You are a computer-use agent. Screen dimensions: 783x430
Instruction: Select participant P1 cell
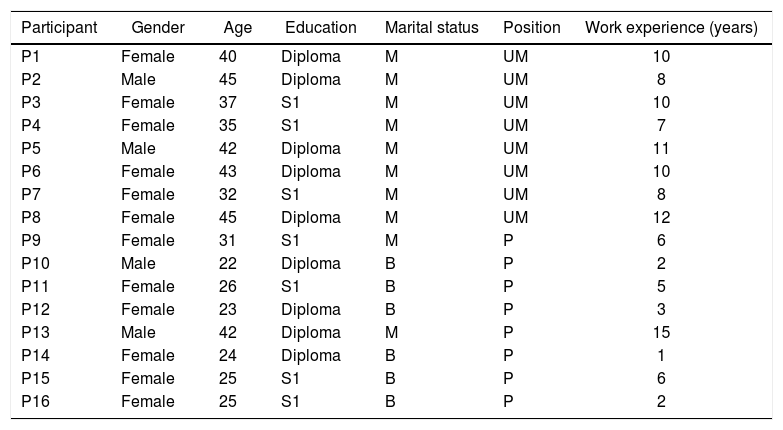(x=30, y=57)
